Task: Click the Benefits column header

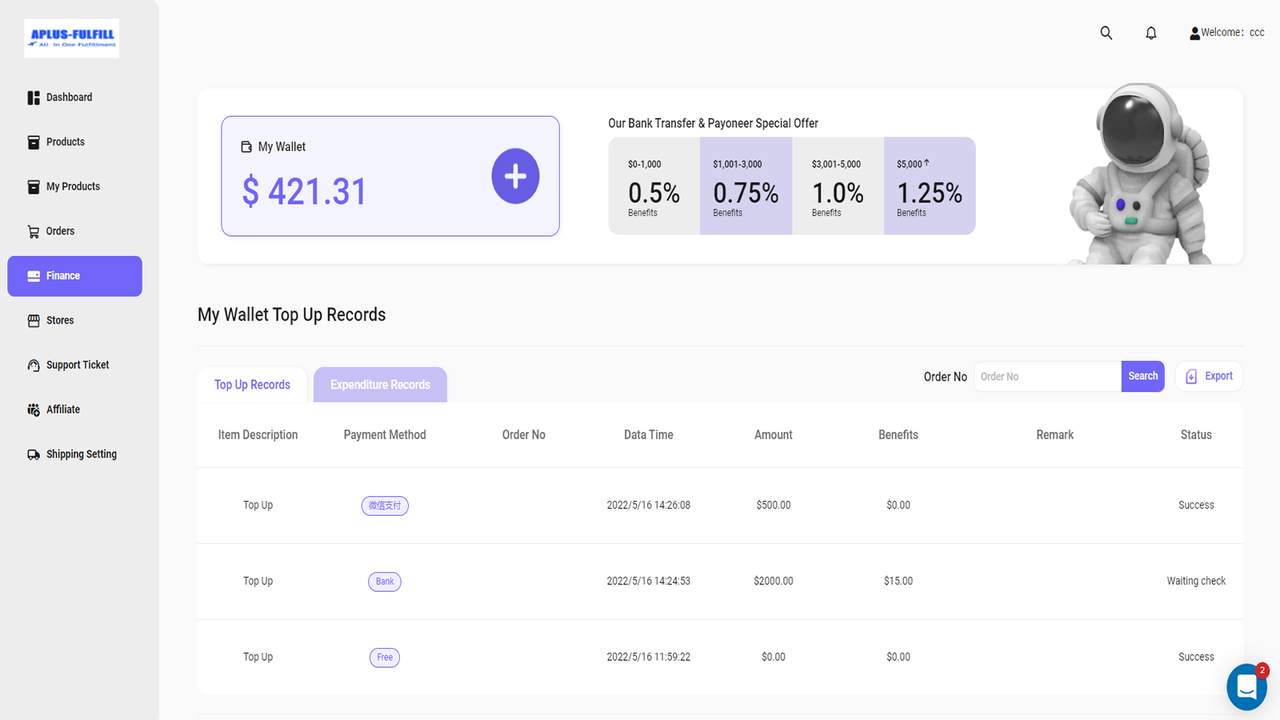Action: 898,435
